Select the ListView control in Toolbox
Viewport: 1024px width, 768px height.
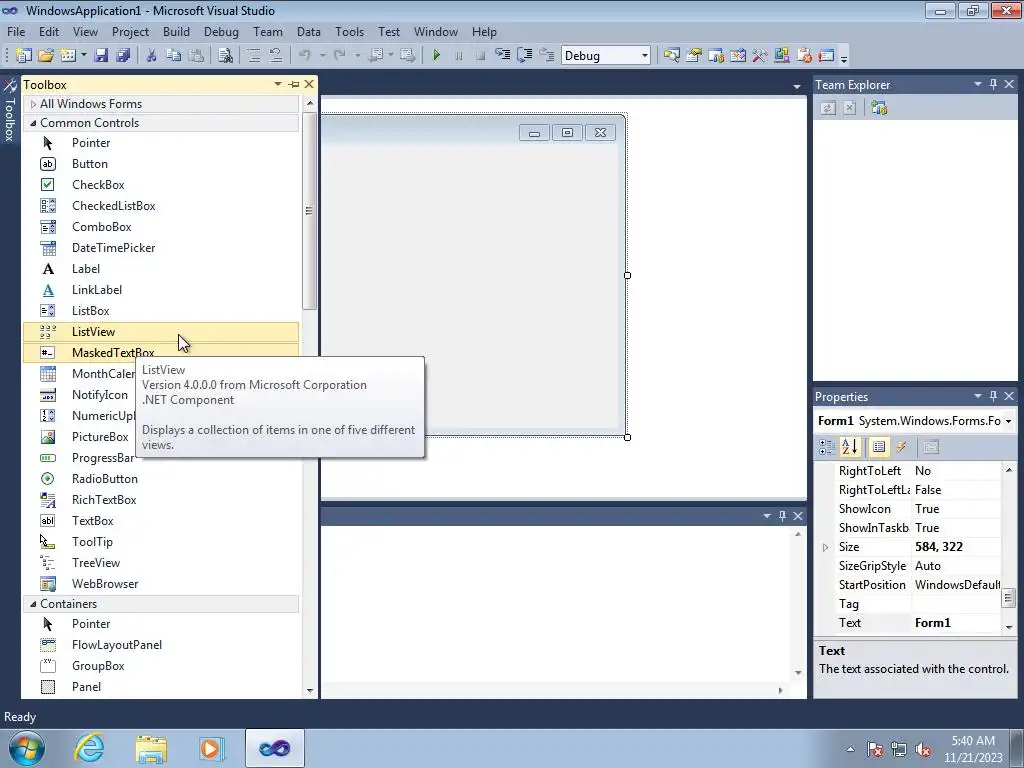(161, 332)
